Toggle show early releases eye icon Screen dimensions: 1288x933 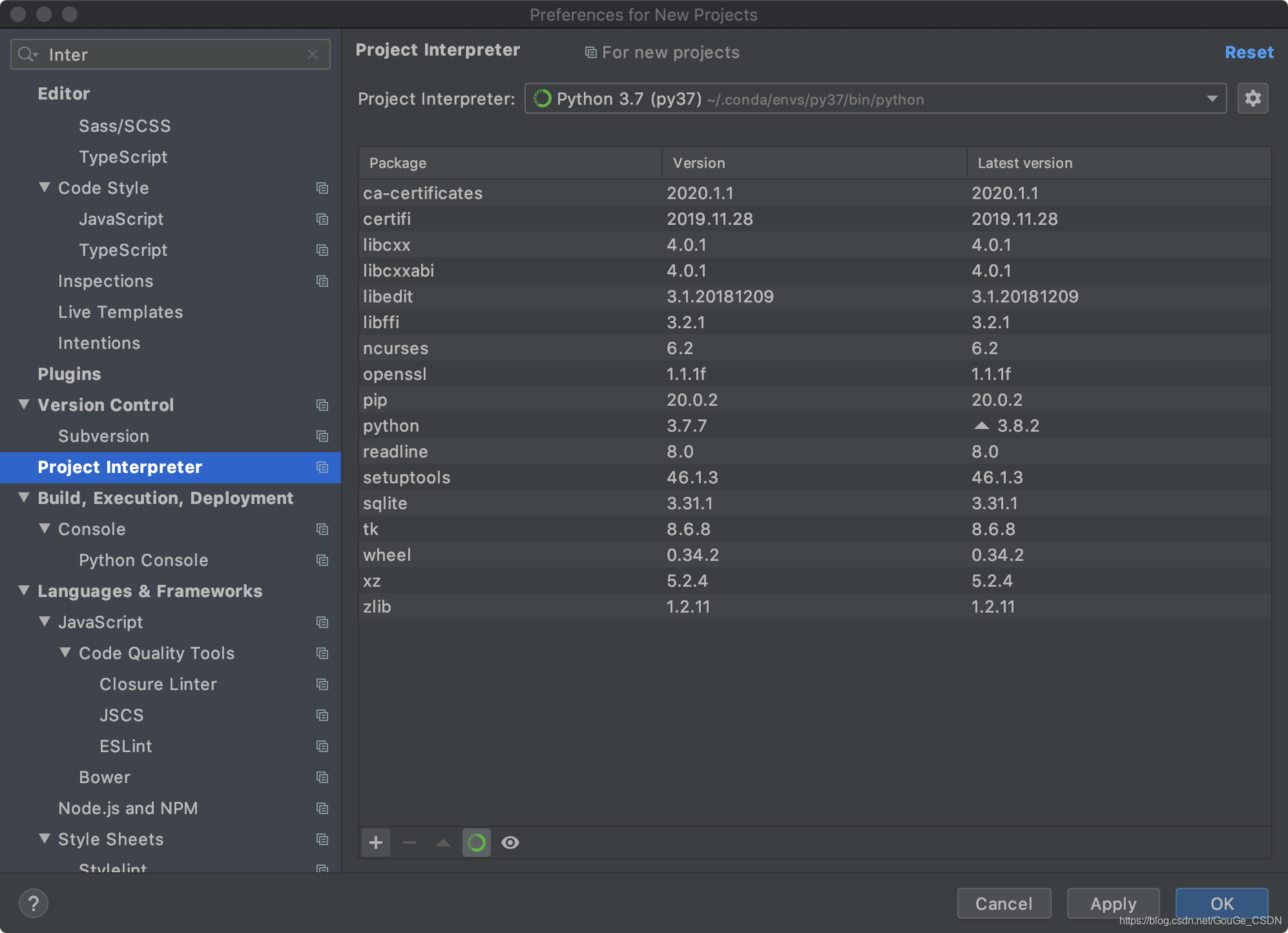coord(510,843)
